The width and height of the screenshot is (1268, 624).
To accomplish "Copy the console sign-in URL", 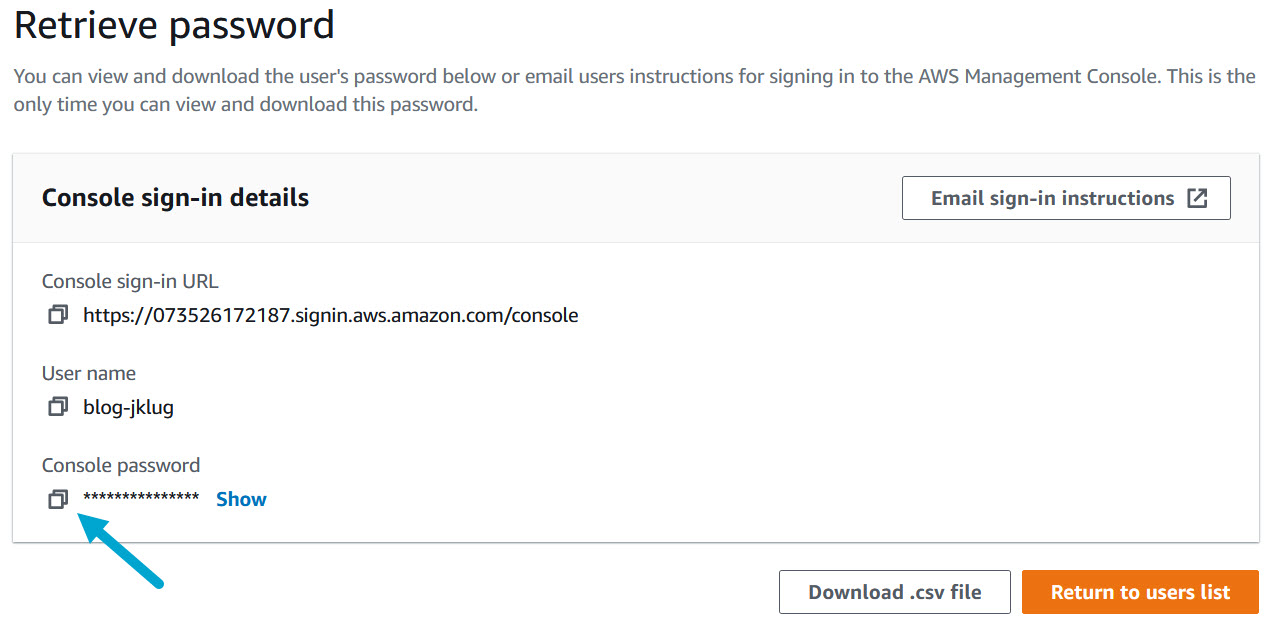I will point(58,315).
